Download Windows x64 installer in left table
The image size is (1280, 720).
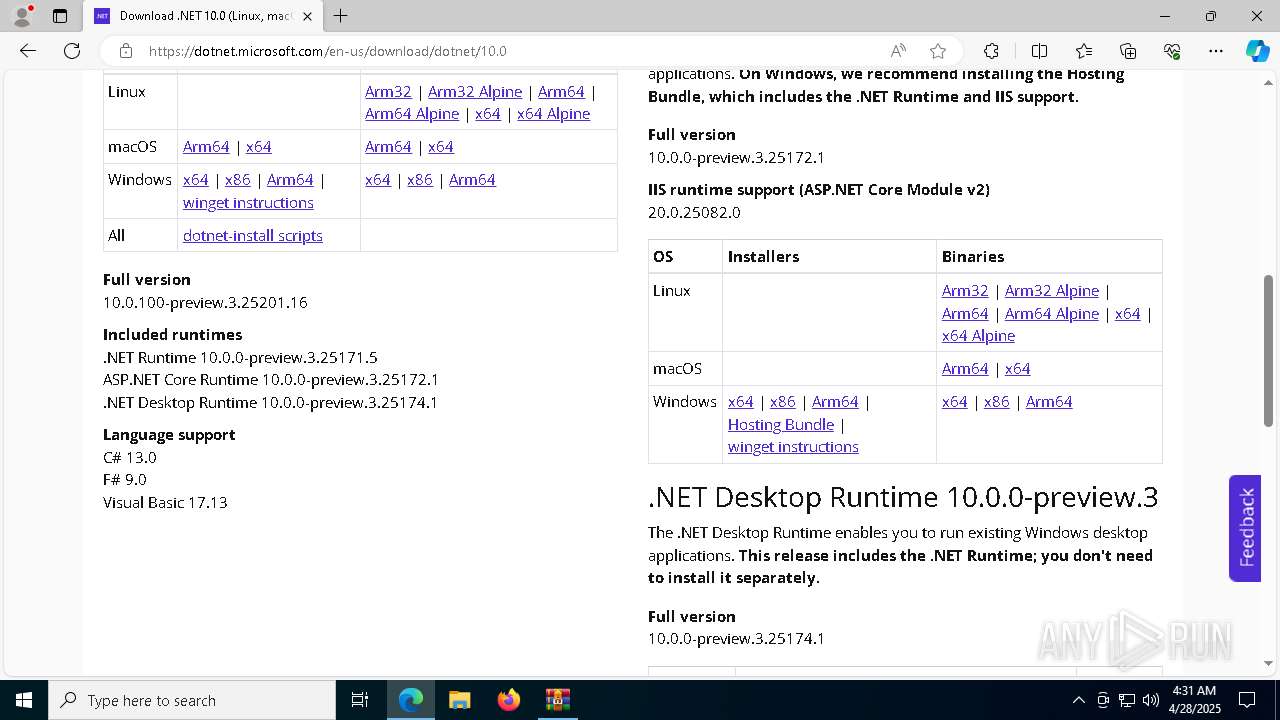tap(196, 180)
